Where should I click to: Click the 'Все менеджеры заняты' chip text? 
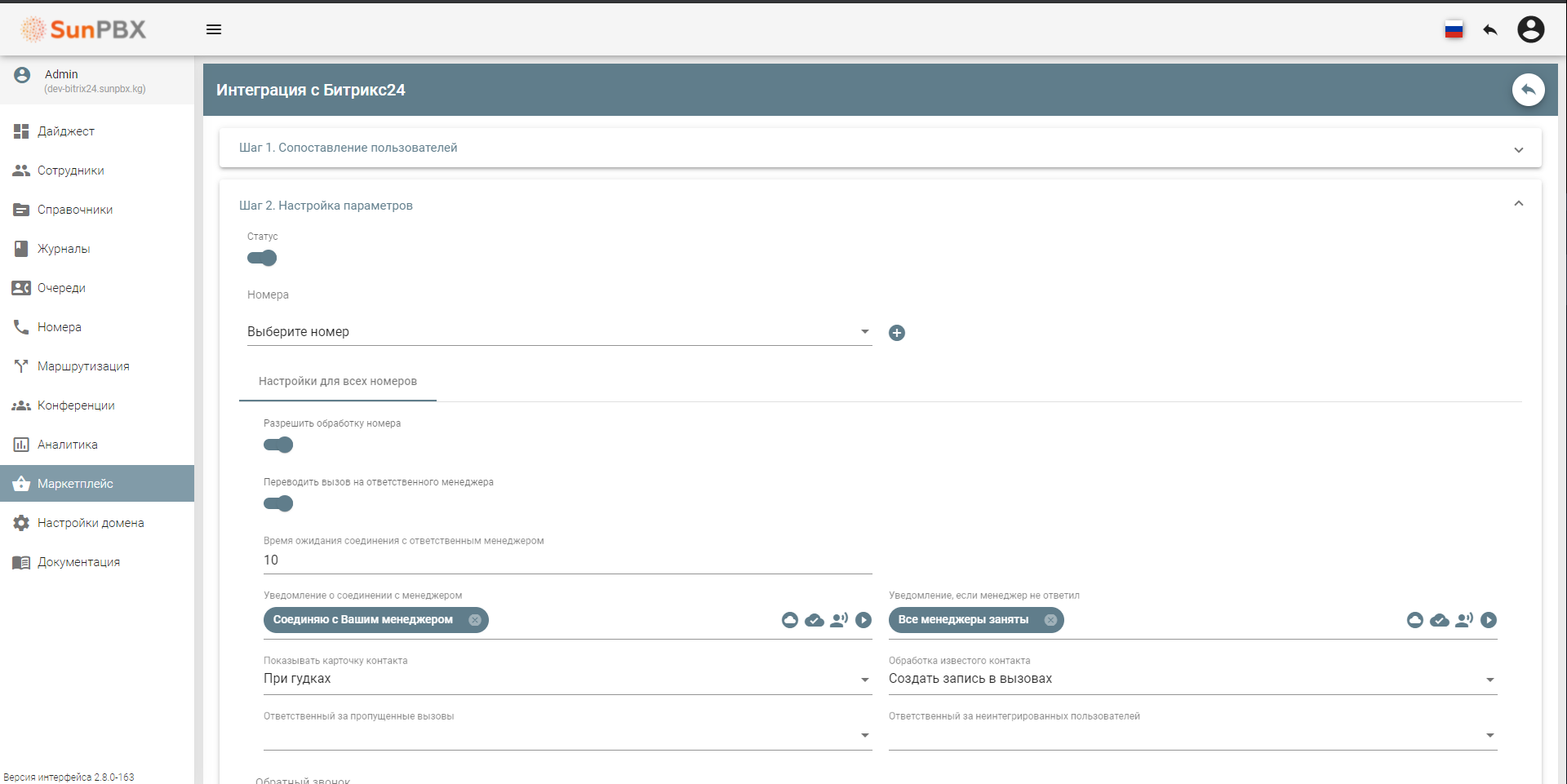tap(963, 620)
